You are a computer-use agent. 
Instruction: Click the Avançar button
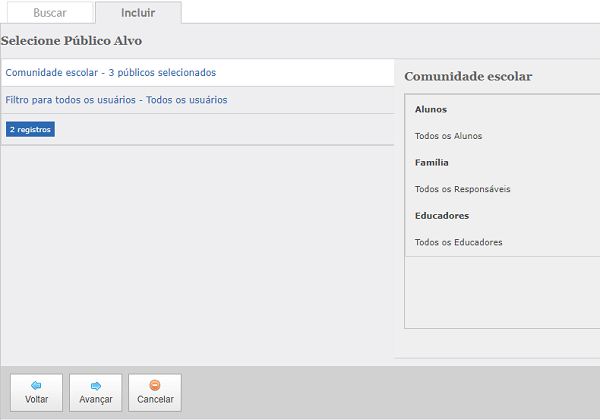[x=96, y=393]
